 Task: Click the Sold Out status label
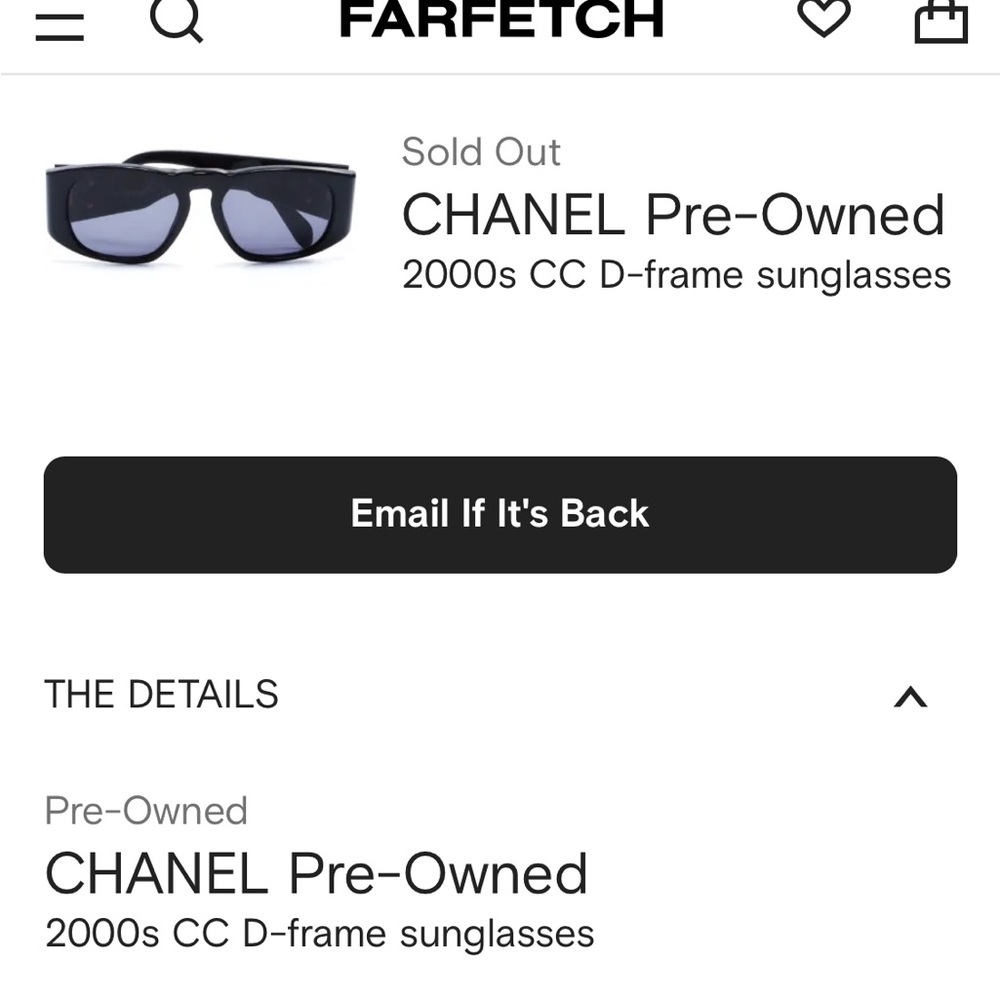point(481,151)
